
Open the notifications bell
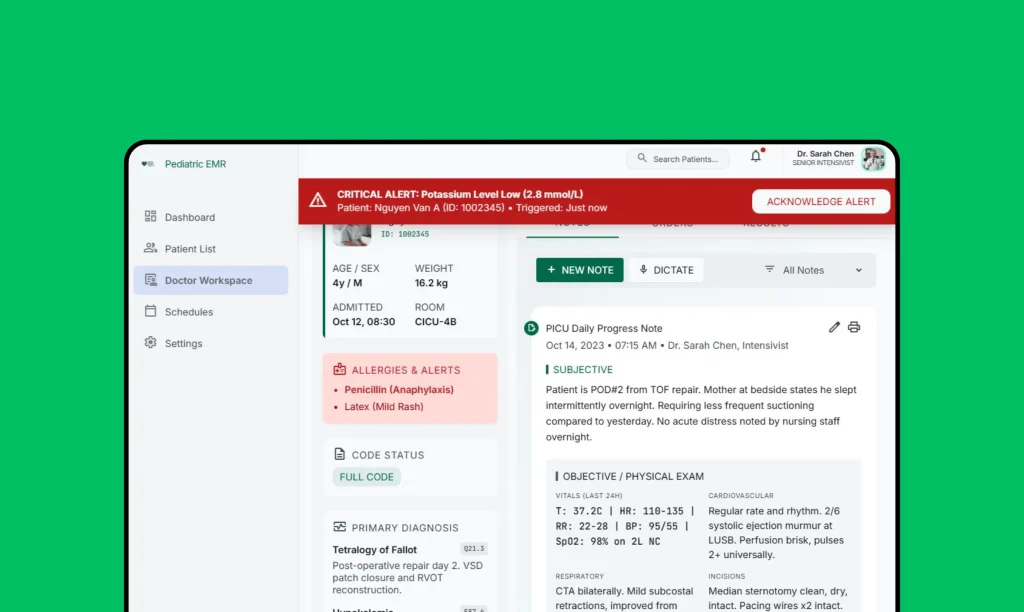[756, 156]
